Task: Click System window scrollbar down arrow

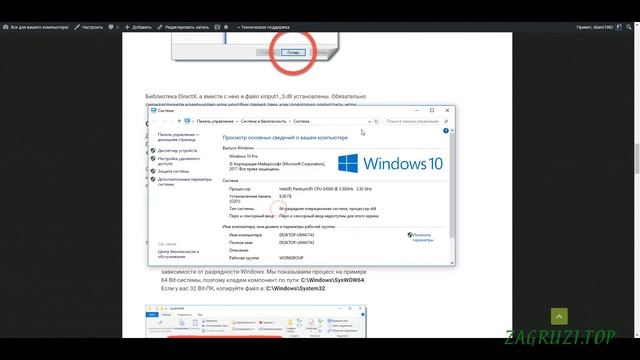Action: pyautogui.click(x=452, y=263)
